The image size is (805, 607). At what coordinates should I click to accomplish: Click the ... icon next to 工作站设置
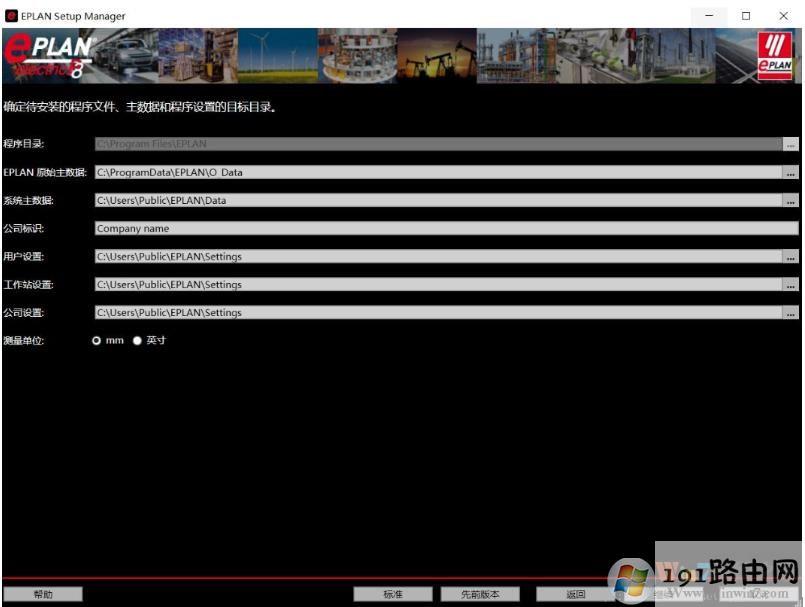click(791, 284)
